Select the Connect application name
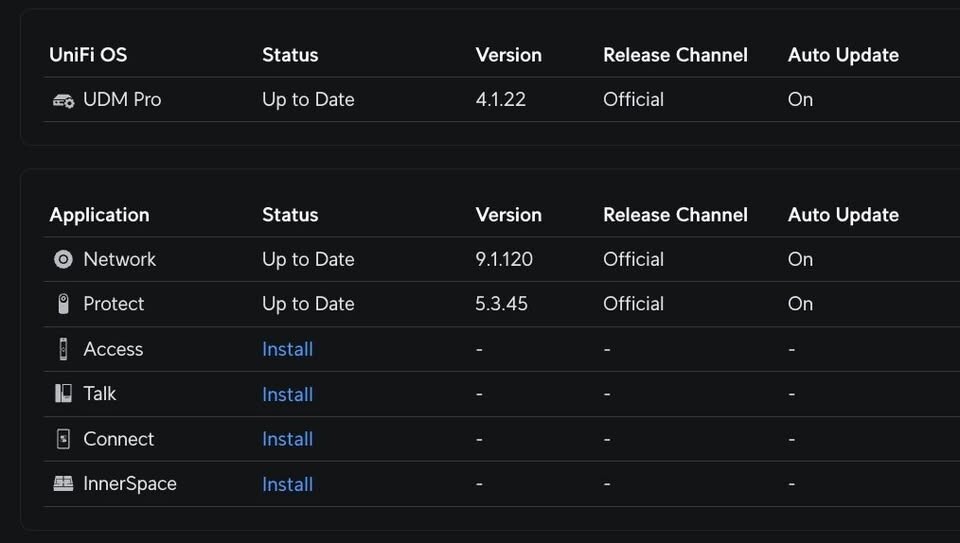This screenshot has height=543, width=960. pos(118,439)
